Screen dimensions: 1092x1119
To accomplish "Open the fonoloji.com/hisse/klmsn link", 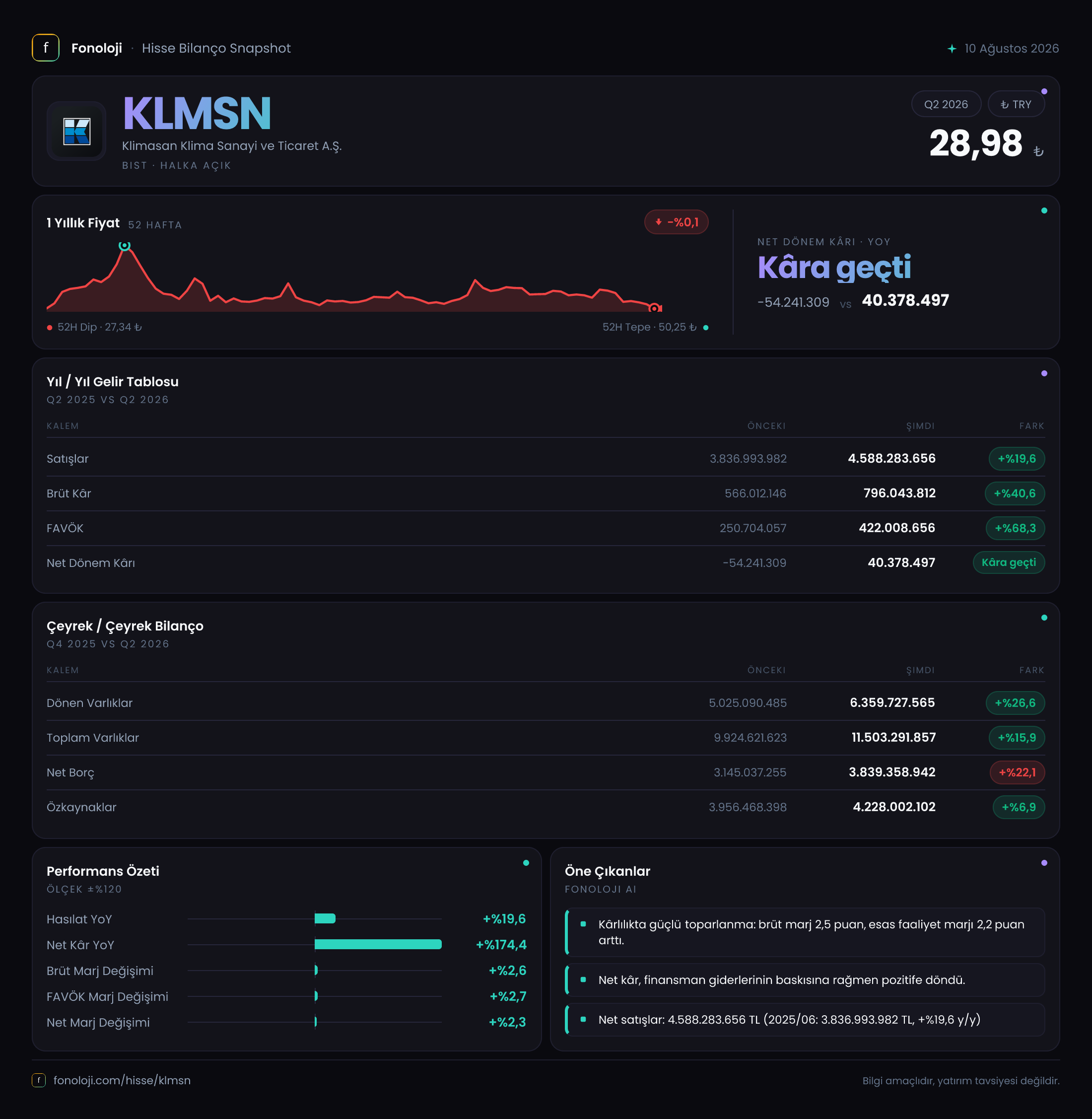I will [122, 1080].
